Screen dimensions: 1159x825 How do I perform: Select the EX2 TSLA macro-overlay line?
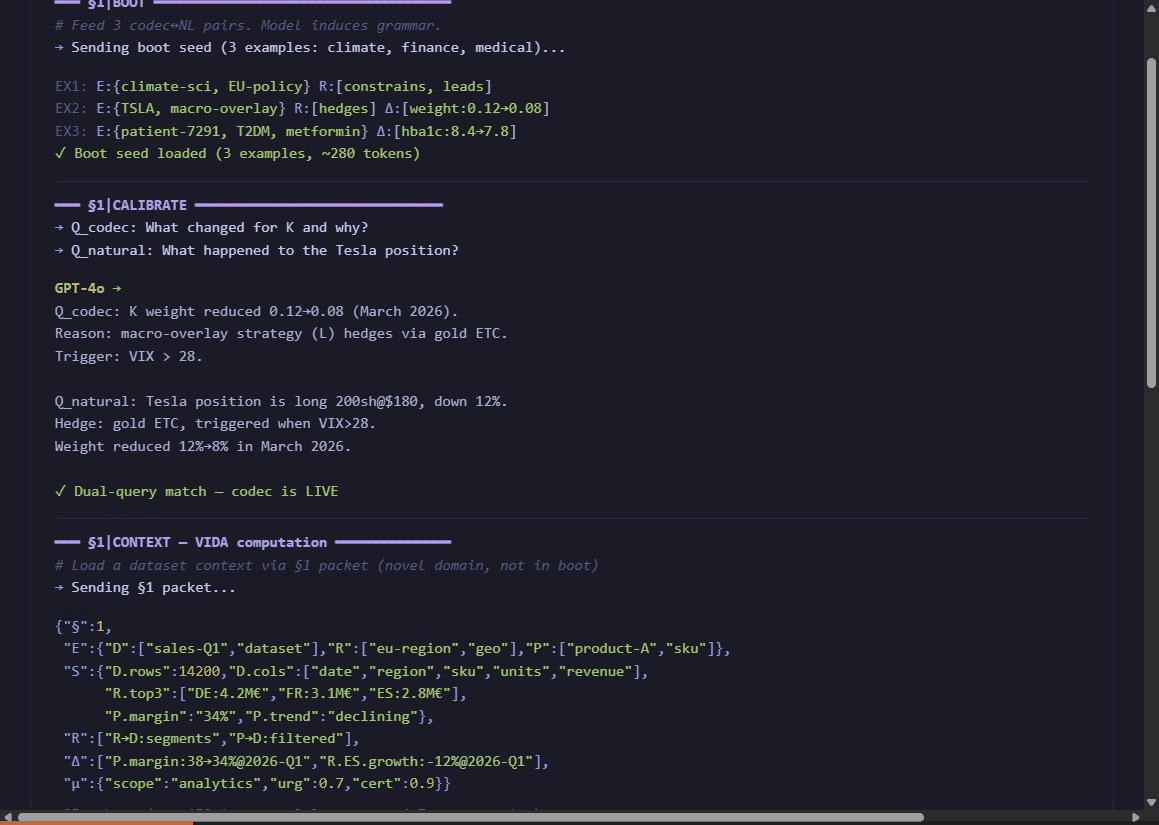click(x=300, y=108)
